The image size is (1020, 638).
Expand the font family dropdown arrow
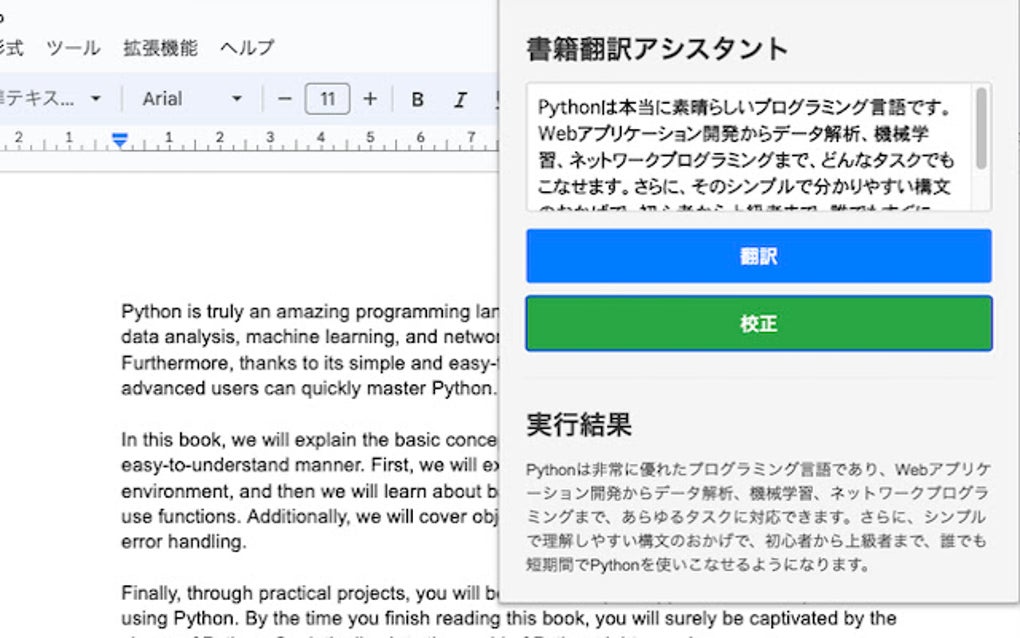[236, 99]
